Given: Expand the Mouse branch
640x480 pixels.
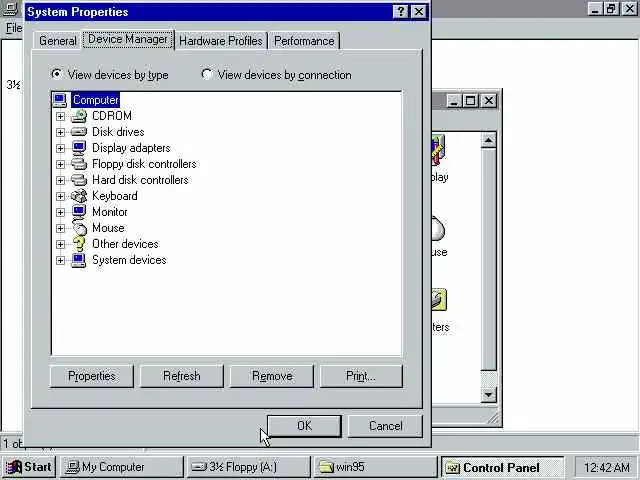Looking at the screenshot, I should 60,228.
